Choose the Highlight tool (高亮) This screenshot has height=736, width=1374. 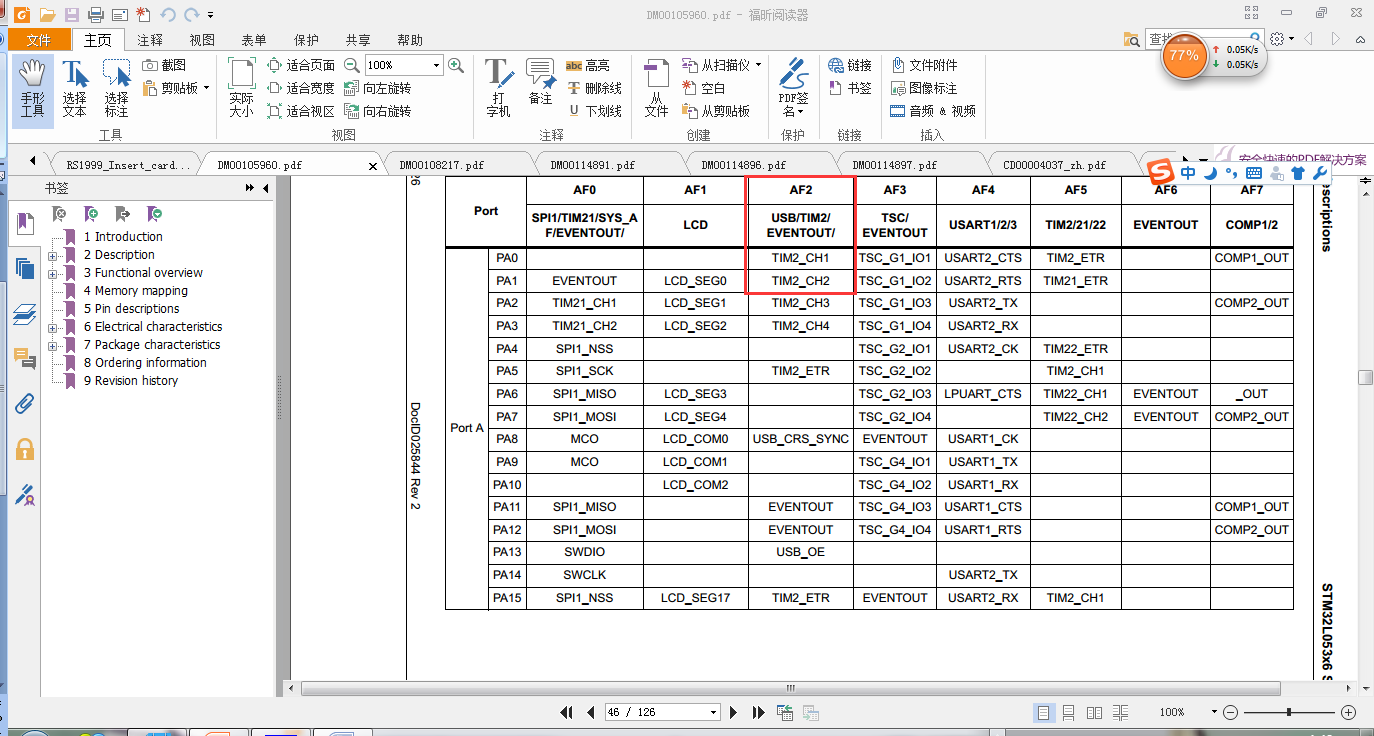[x=587, y=65]
